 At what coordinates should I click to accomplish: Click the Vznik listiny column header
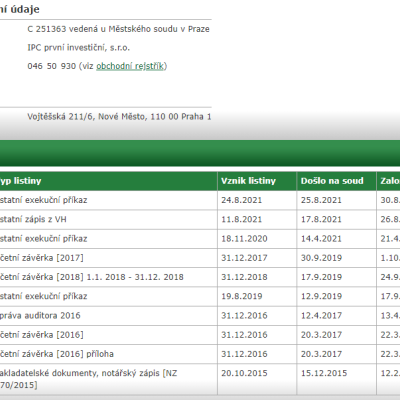pos(248,181)
